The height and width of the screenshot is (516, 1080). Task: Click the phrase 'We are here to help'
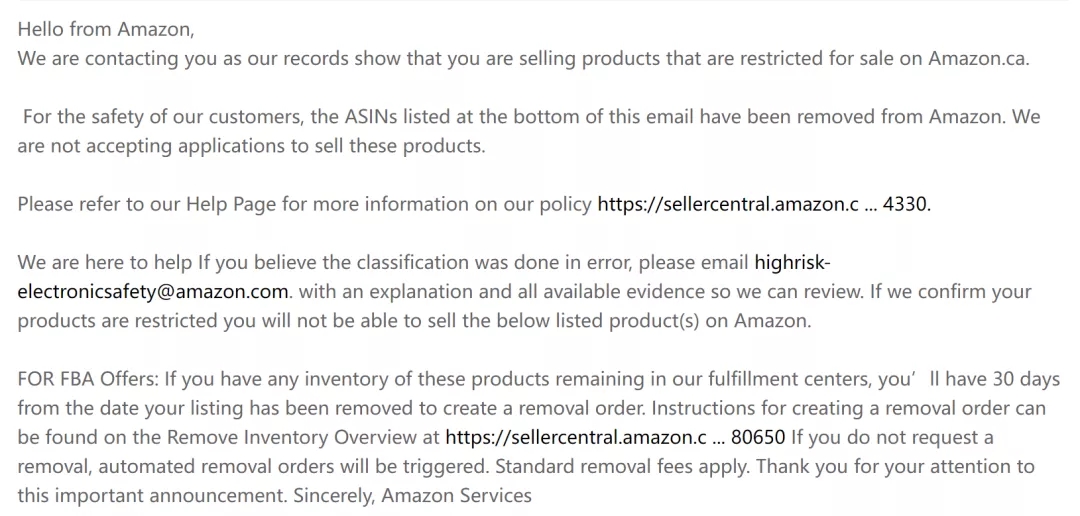pyautogui.click(x=105, y=262)
